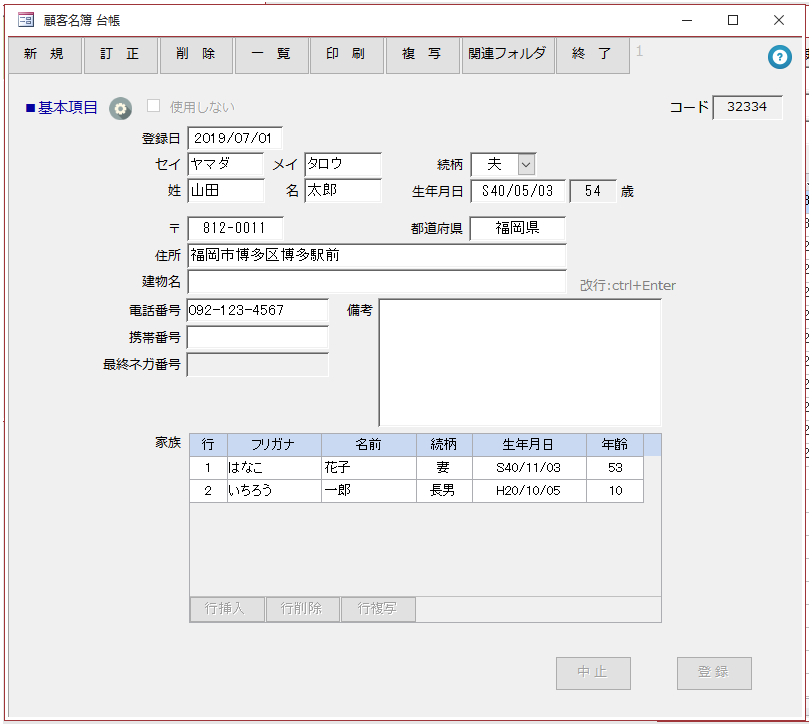Exit the form with 終了

592,56
